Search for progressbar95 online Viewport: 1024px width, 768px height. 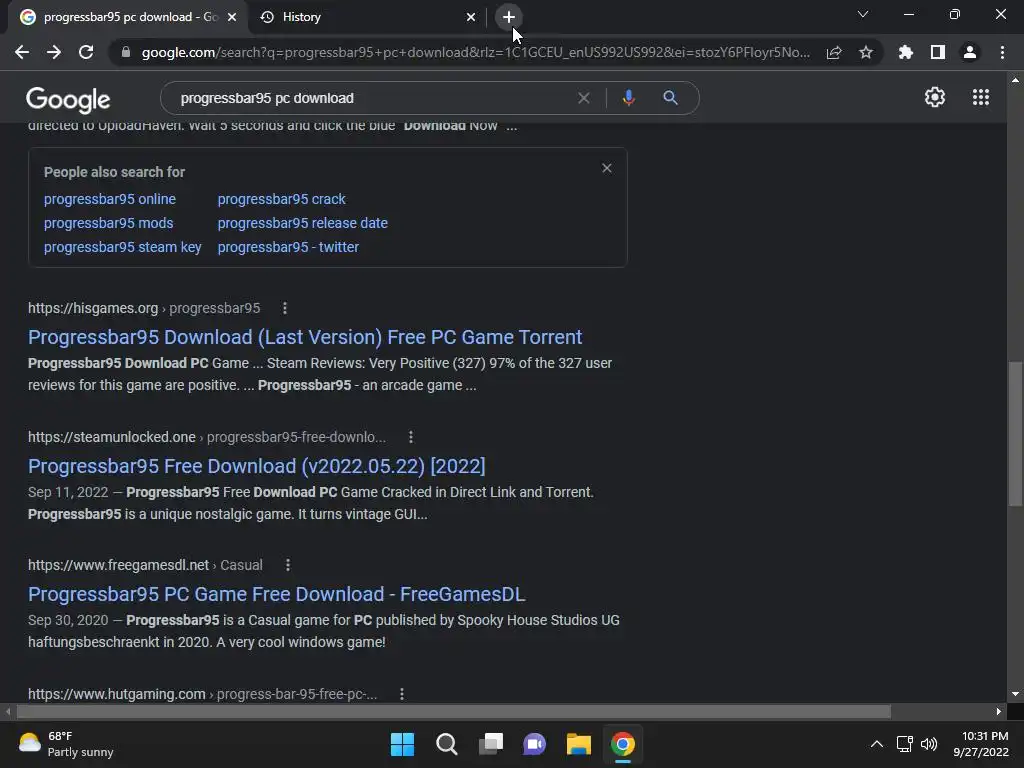point(110,199)
